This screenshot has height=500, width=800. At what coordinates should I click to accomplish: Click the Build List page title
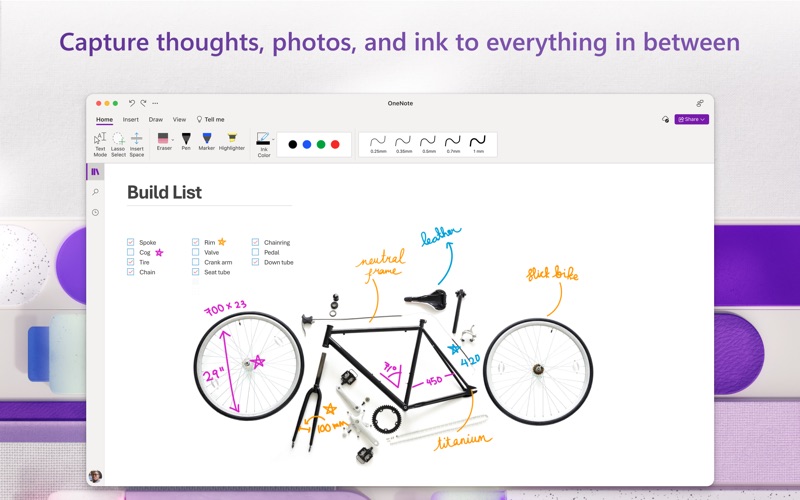pos(164,192)
